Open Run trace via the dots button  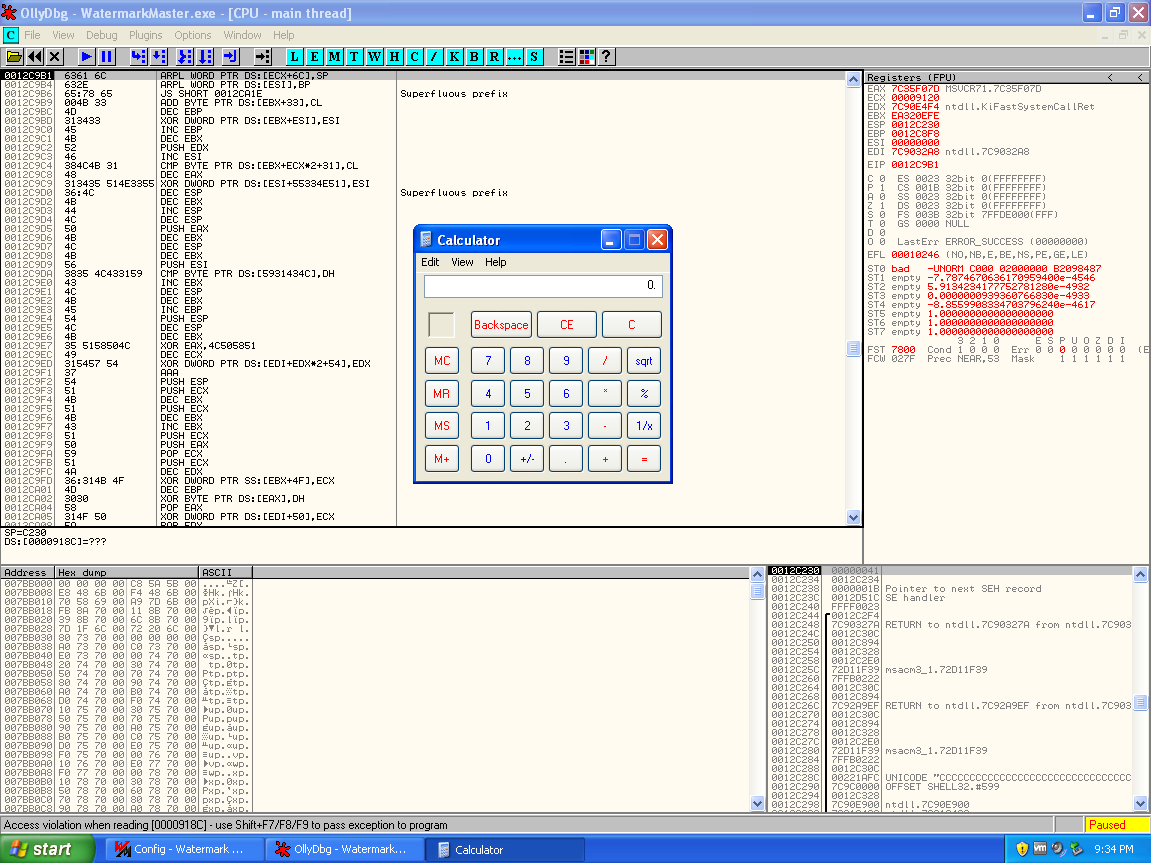[x=515, y=57]
